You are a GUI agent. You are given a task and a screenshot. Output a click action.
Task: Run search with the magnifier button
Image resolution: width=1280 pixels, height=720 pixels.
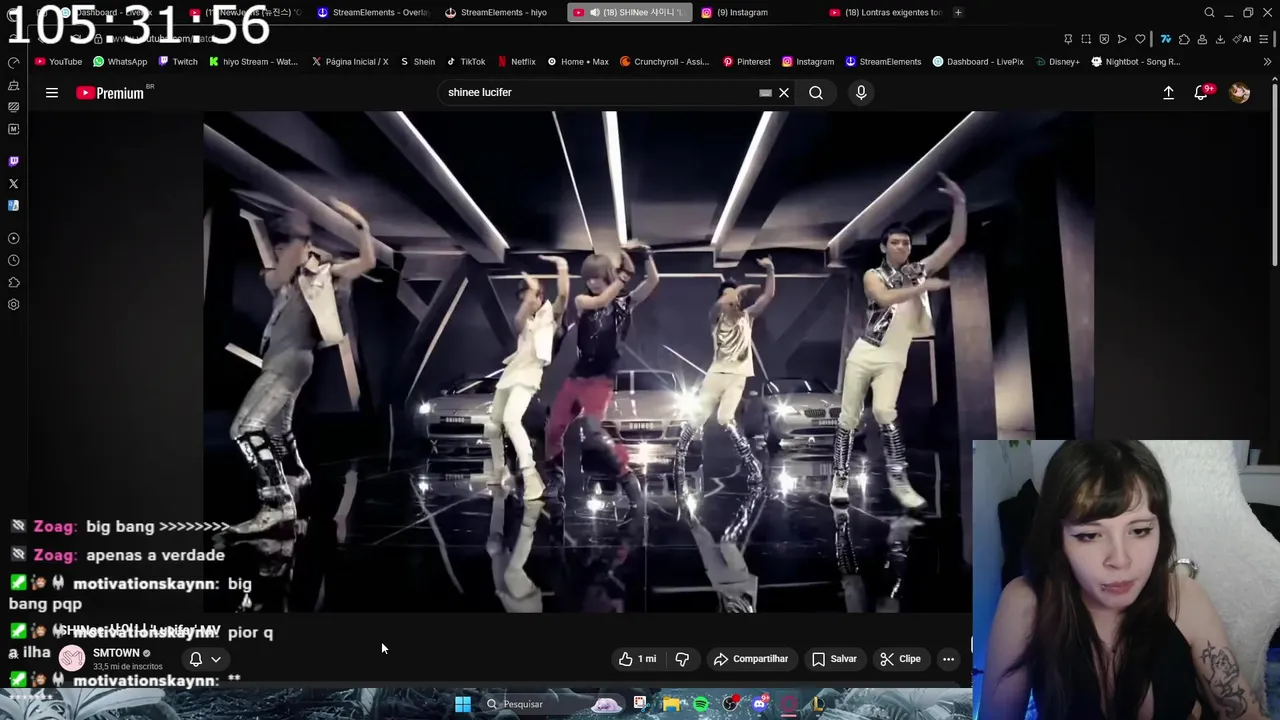[x=816, y=93]
